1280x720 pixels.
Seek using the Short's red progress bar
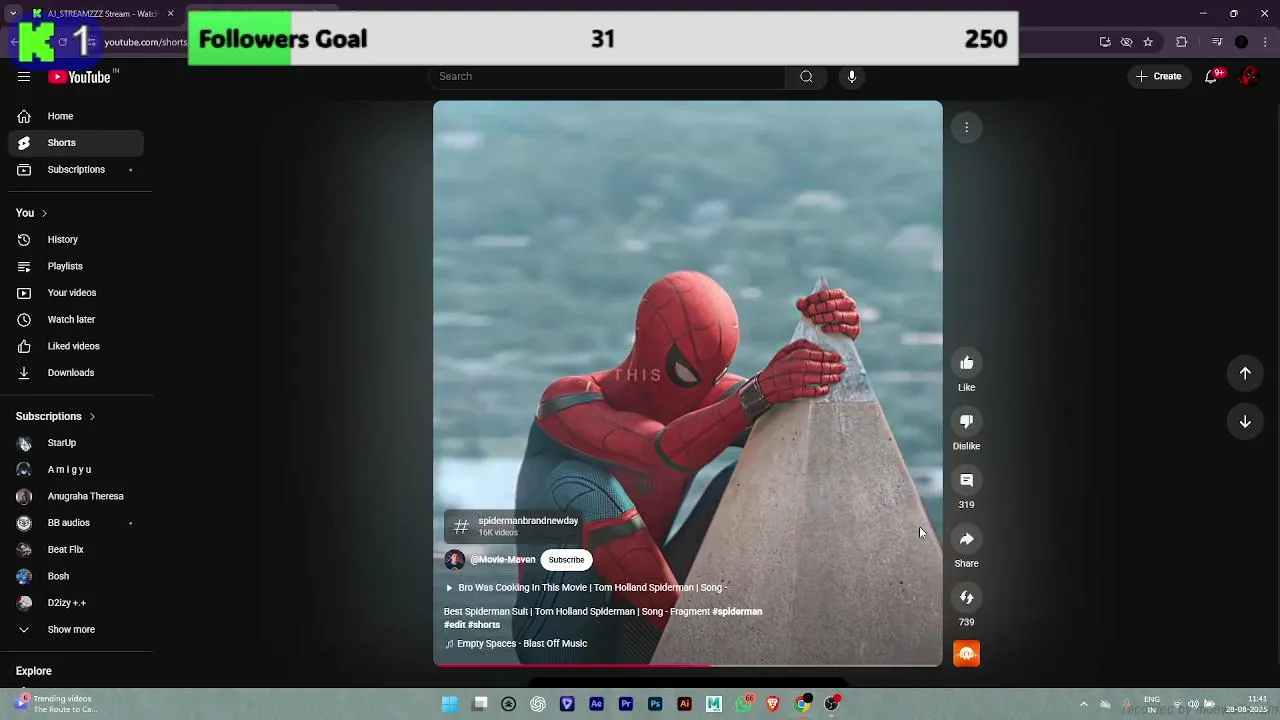pos(688,665)
